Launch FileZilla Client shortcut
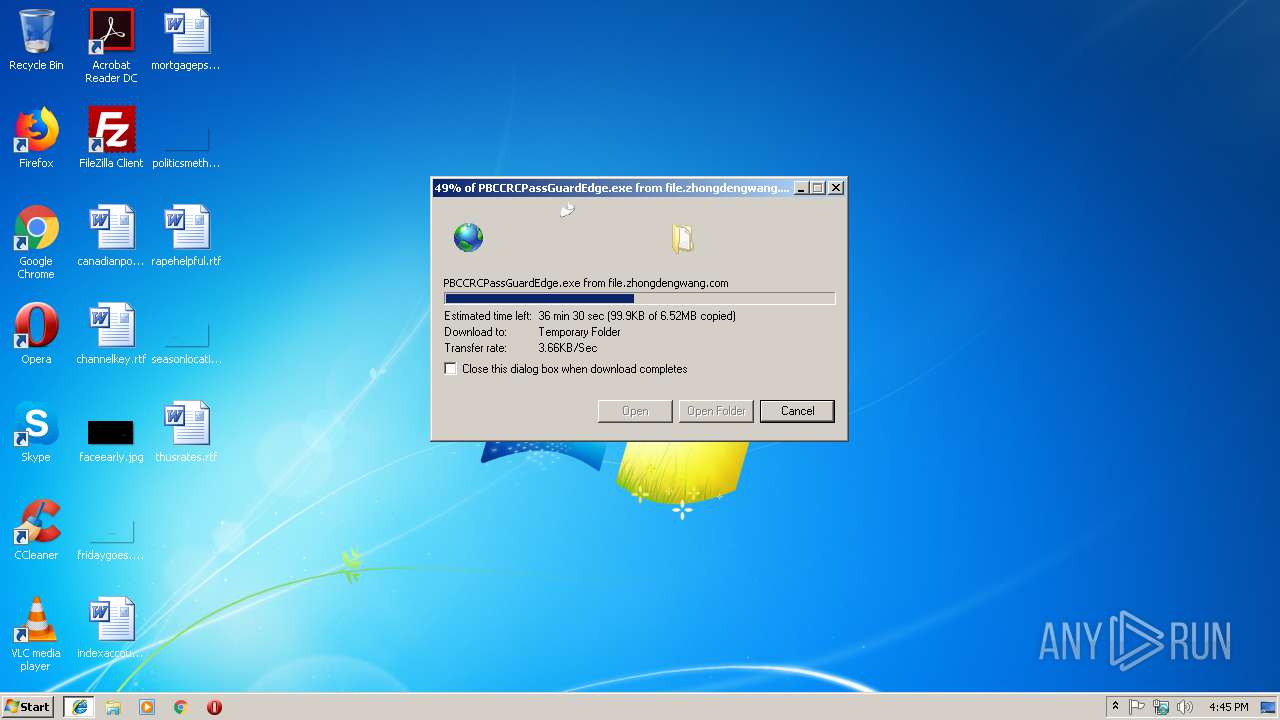1280x720 pixels. coord(111,138)
